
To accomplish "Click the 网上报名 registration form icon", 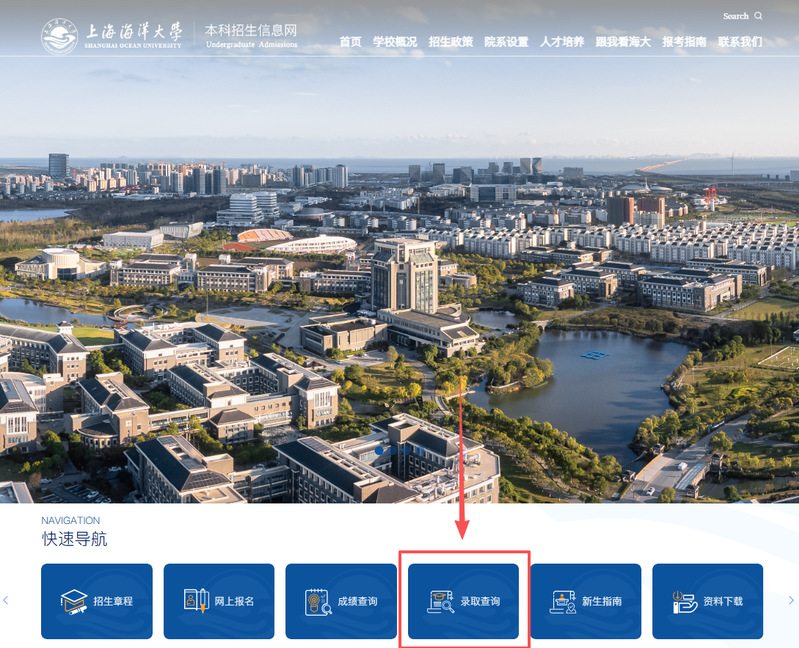I will pos(196,601).
